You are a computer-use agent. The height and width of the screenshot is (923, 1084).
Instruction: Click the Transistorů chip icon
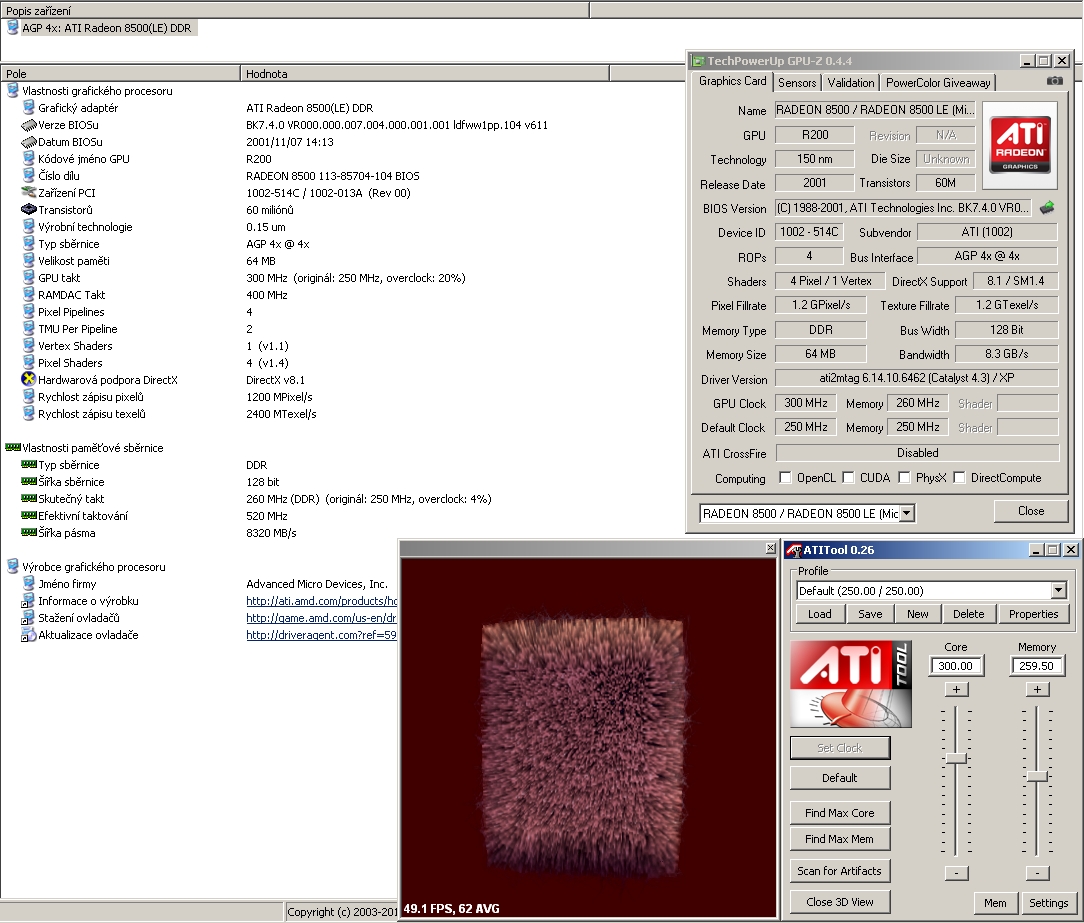coord(29,210)
